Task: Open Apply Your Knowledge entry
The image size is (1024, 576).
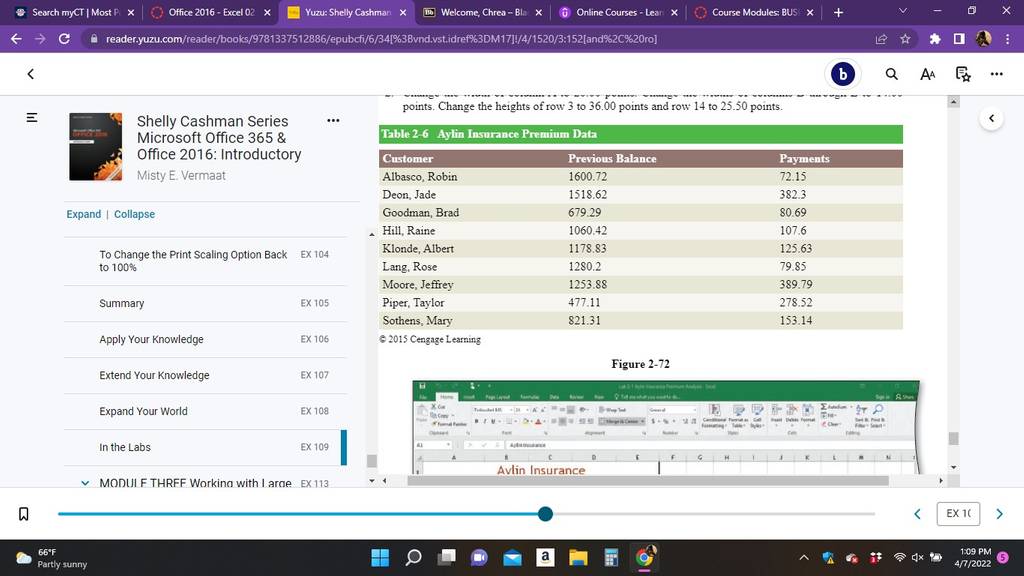Action: pyautogui.click(x=205, y=339)
